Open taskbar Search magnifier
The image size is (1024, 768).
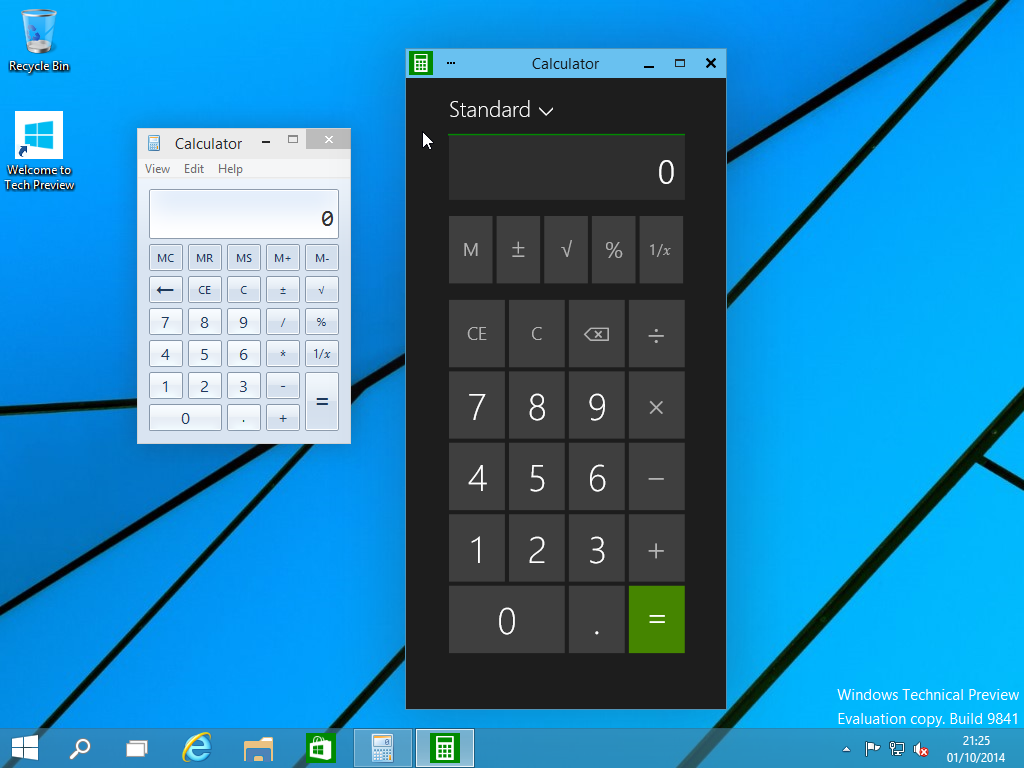point(80,748)
